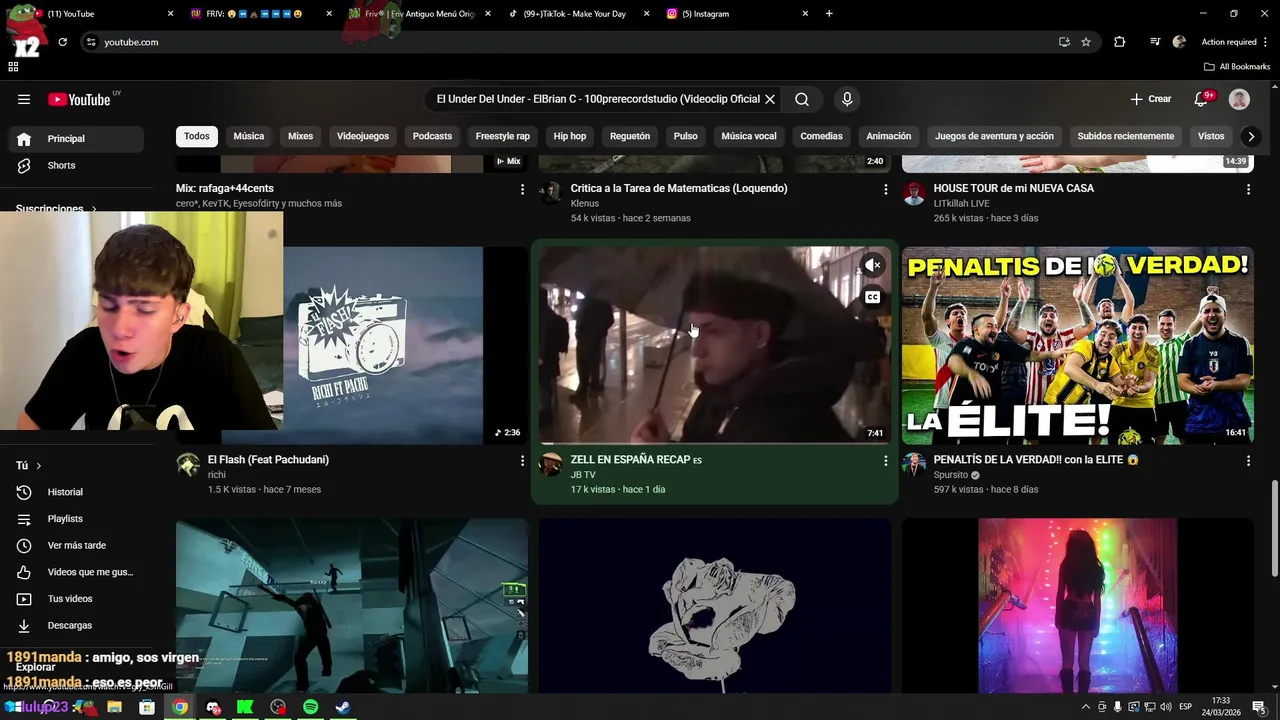The width and height of the screenshot is (1280, 720).
Task: Start voice search with microphone icon
Action: [847, 99]
